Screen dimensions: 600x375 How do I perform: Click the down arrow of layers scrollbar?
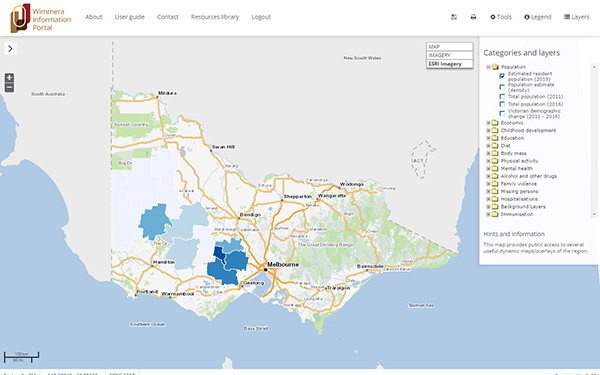[x=594, y=214]
